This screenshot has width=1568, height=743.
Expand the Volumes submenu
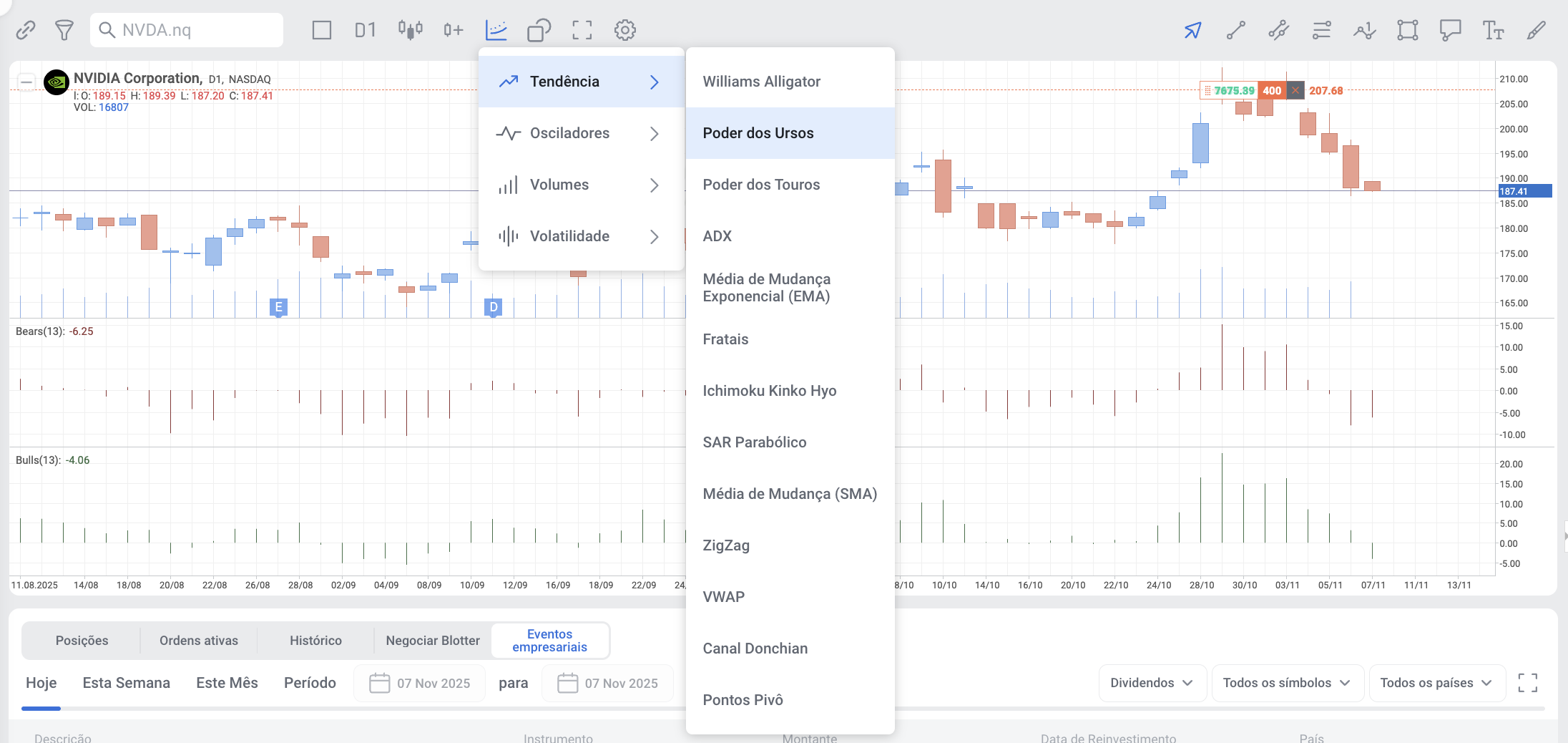[581, 185]
